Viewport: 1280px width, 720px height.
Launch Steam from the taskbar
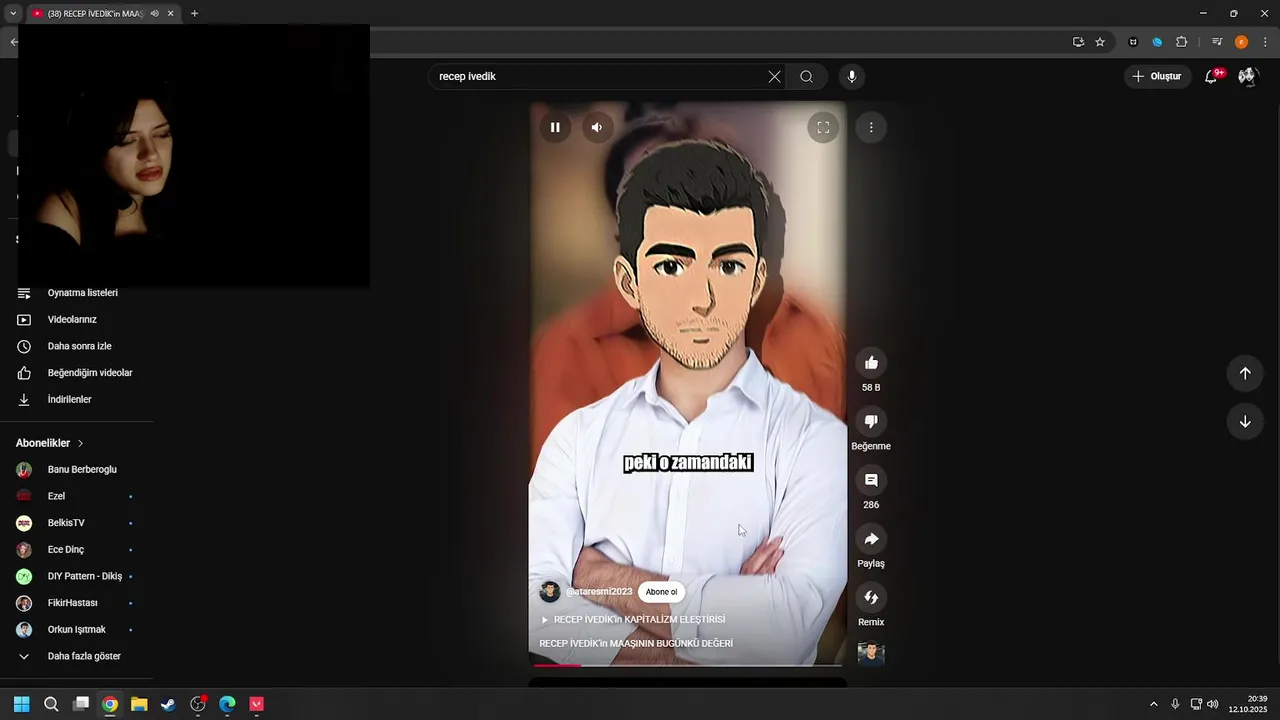click(x=168, y=704)
